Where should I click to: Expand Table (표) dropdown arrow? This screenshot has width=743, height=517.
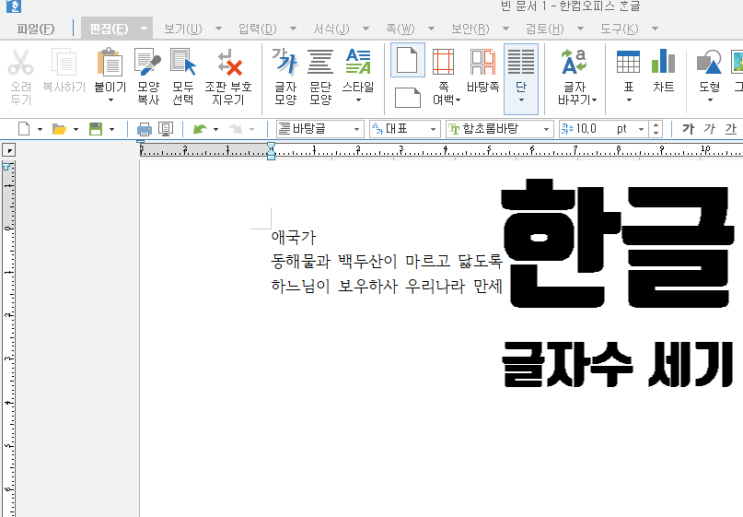click(x=629, y=100)
